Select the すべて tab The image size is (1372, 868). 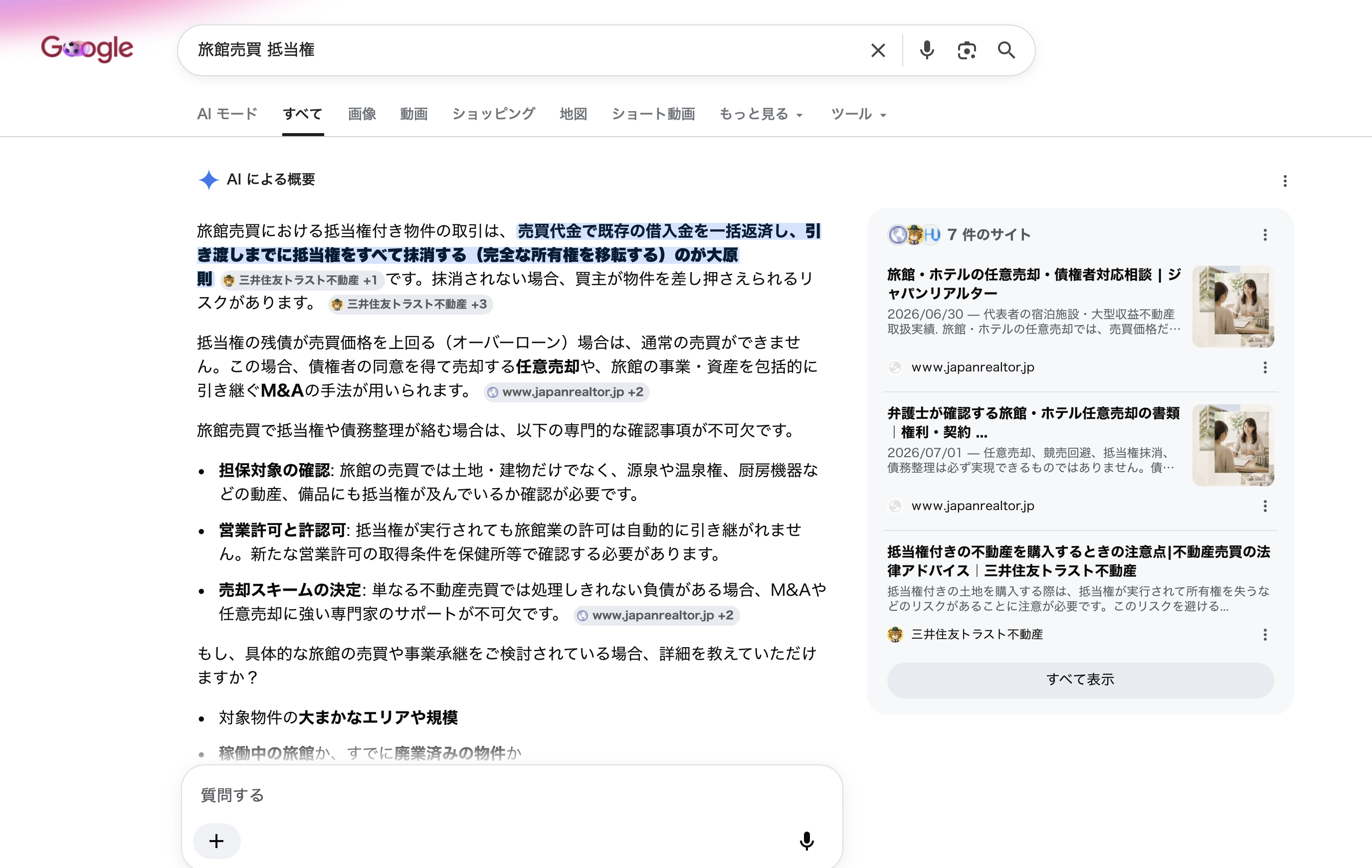303,114
